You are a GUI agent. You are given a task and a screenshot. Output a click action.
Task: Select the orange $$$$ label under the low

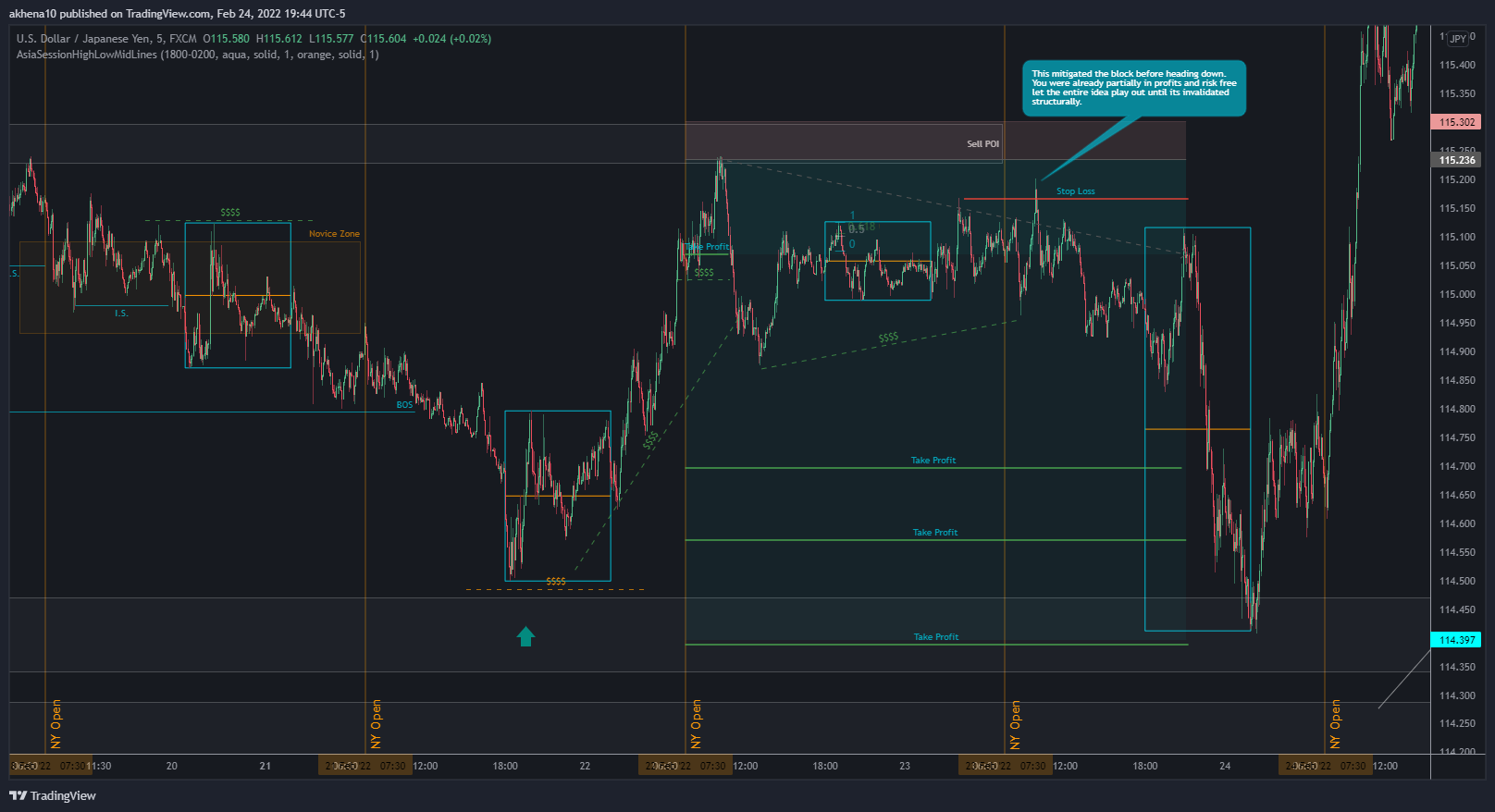click(x=556, y=582)
